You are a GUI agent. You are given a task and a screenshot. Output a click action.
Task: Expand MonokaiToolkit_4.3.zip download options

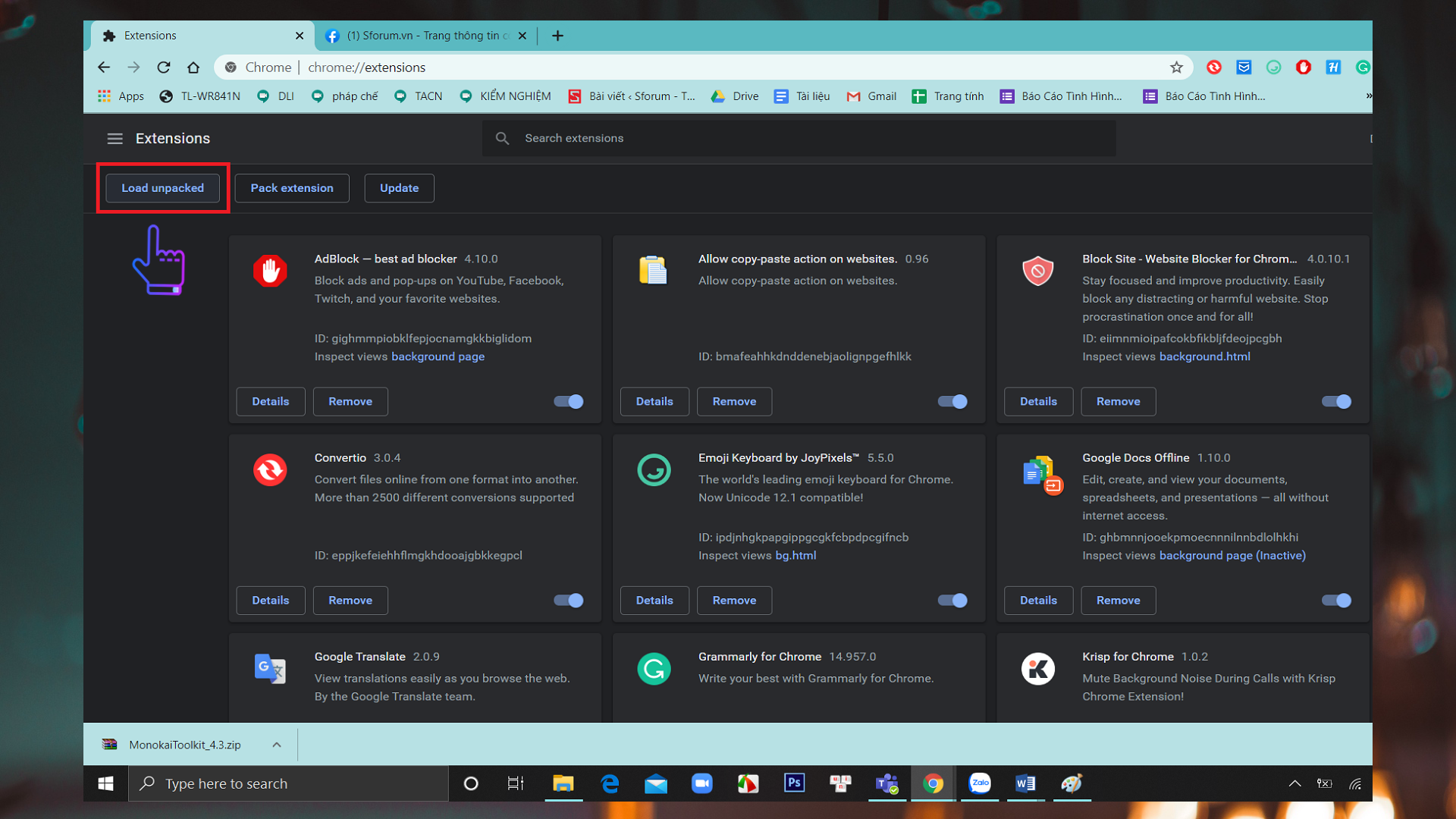click(277, 745)
